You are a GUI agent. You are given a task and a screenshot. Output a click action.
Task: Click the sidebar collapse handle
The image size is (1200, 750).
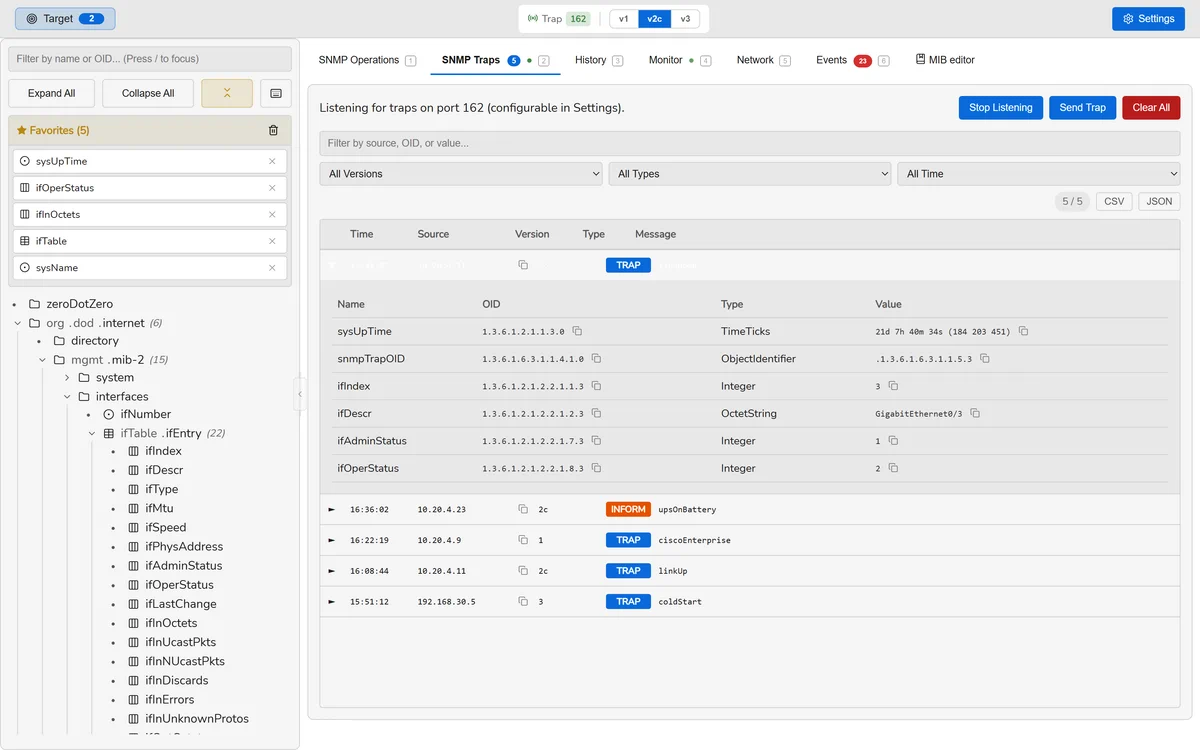tap(300, 394)
